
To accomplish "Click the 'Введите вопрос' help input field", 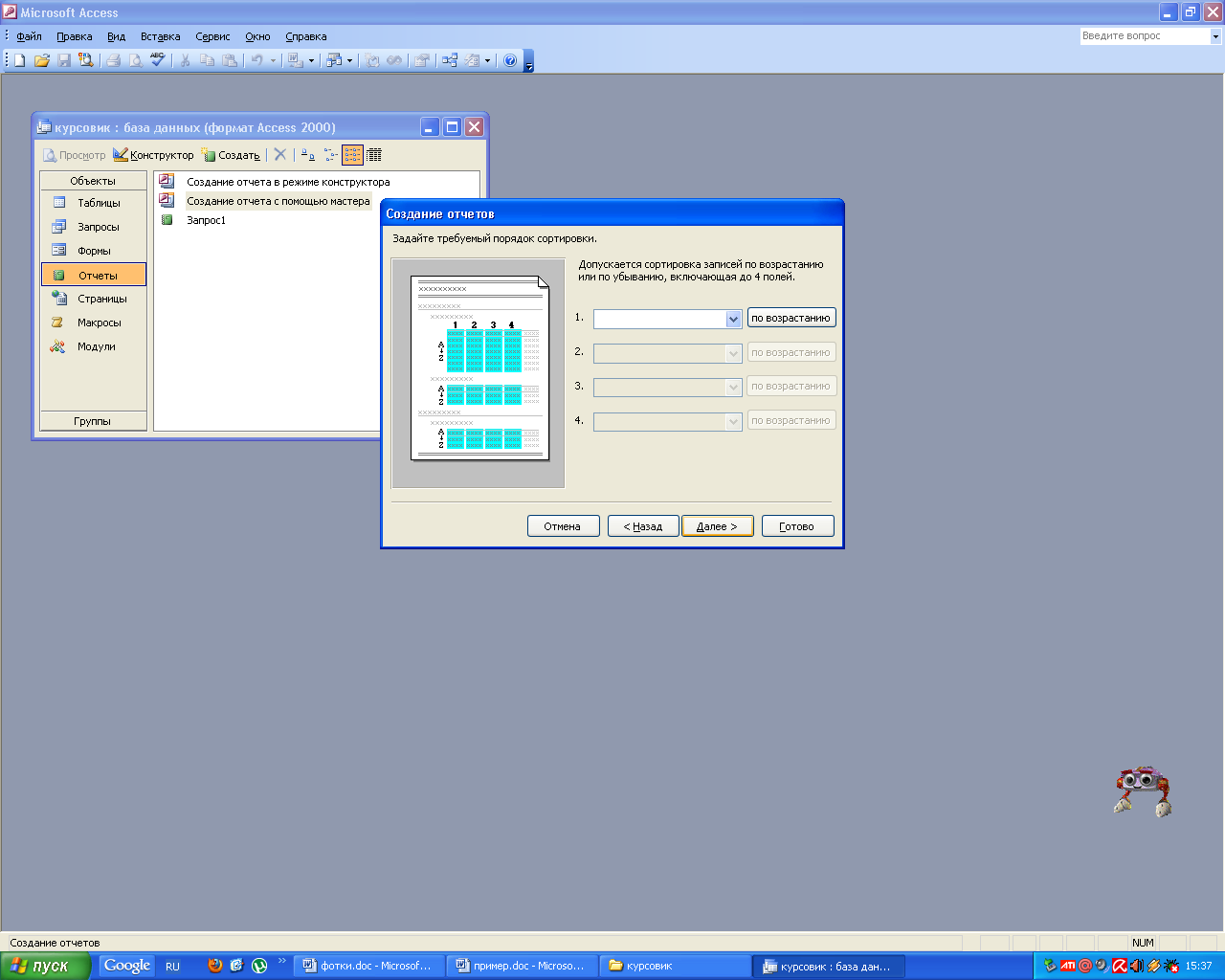I will pyautogui.click(x=1145, y=36).
